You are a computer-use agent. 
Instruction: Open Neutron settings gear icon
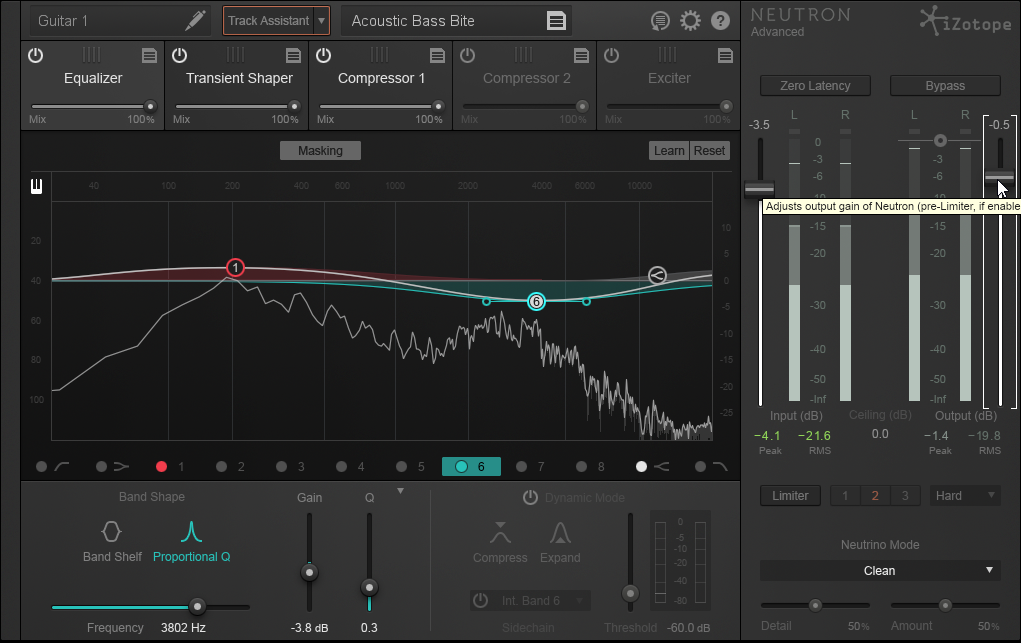coord(690,21)
